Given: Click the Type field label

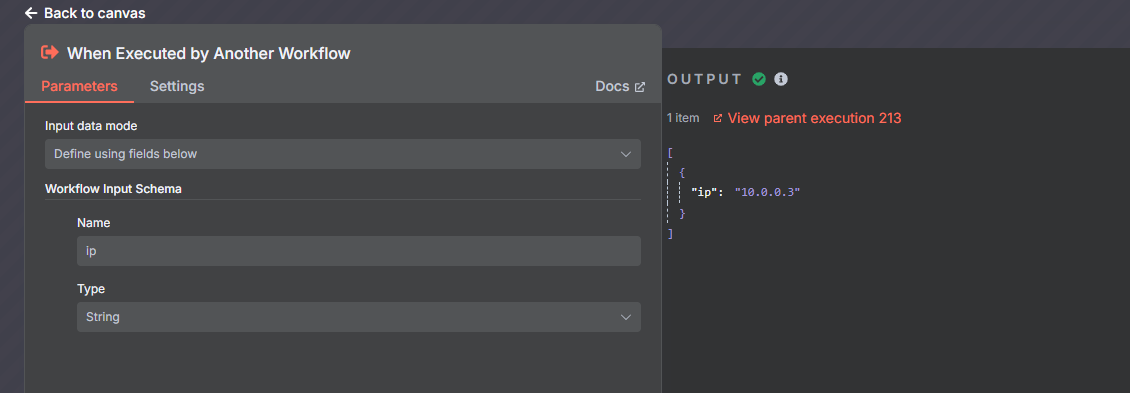Looking at the screenshot, I should (x=91, y=289).
